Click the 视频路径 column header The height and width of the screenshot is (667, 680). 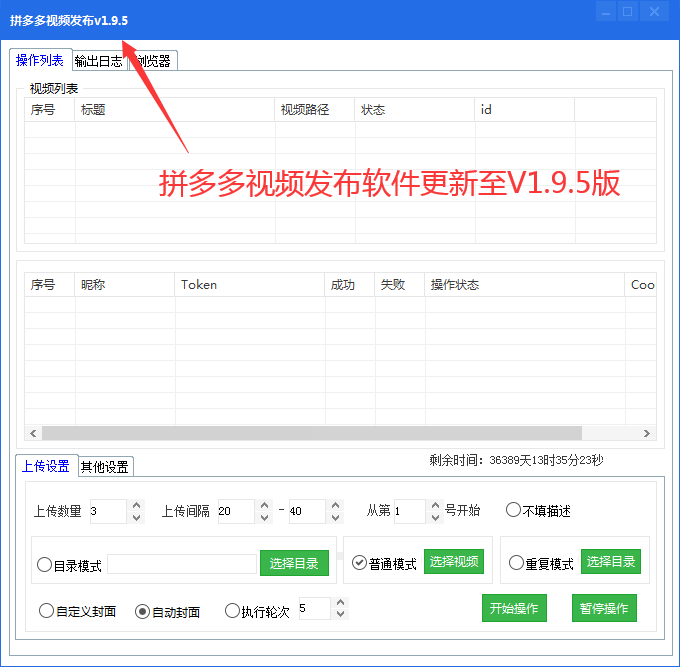[x=315, y=110]
